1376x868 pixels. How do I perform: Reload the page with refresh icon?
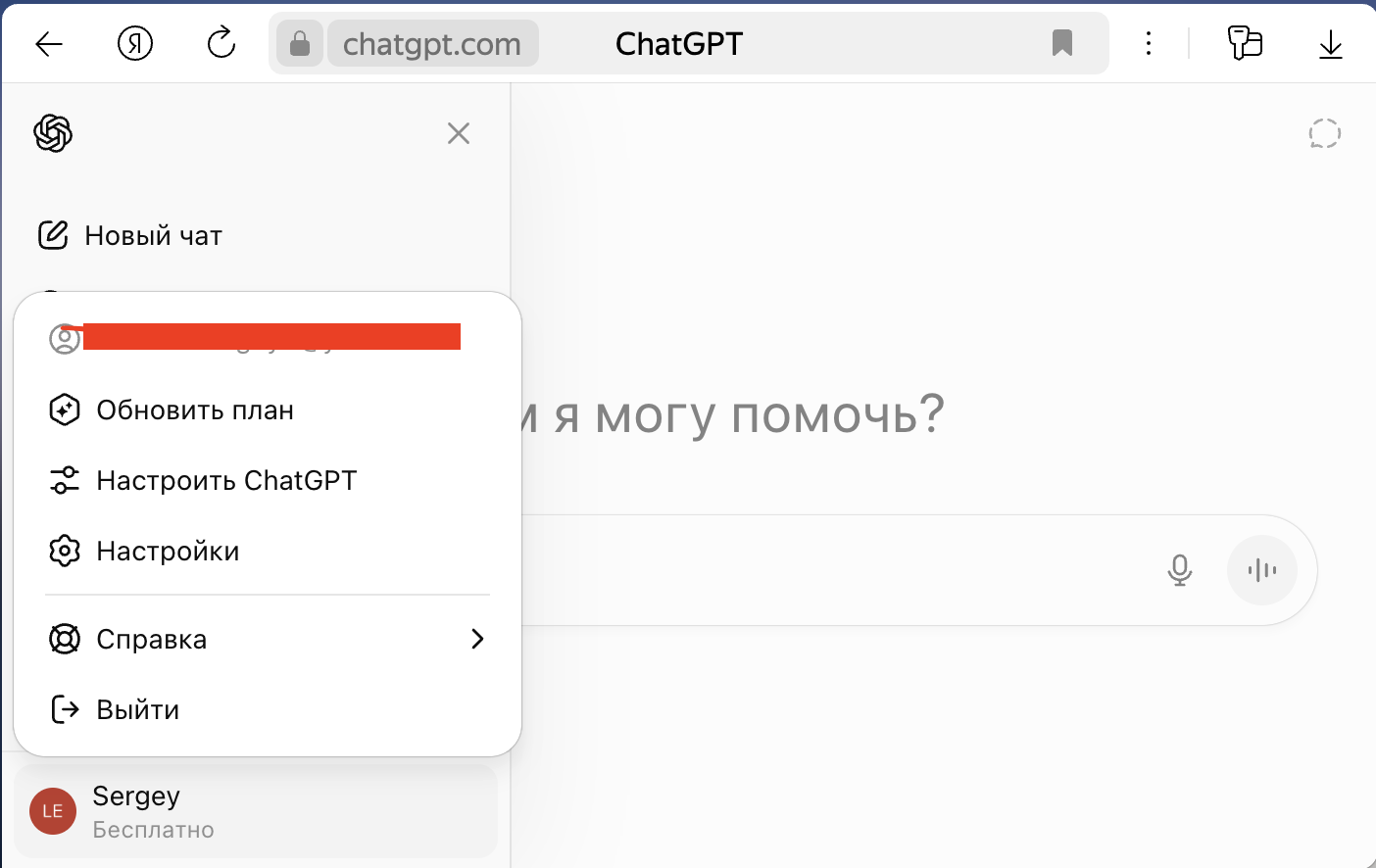tap(221, 44)
